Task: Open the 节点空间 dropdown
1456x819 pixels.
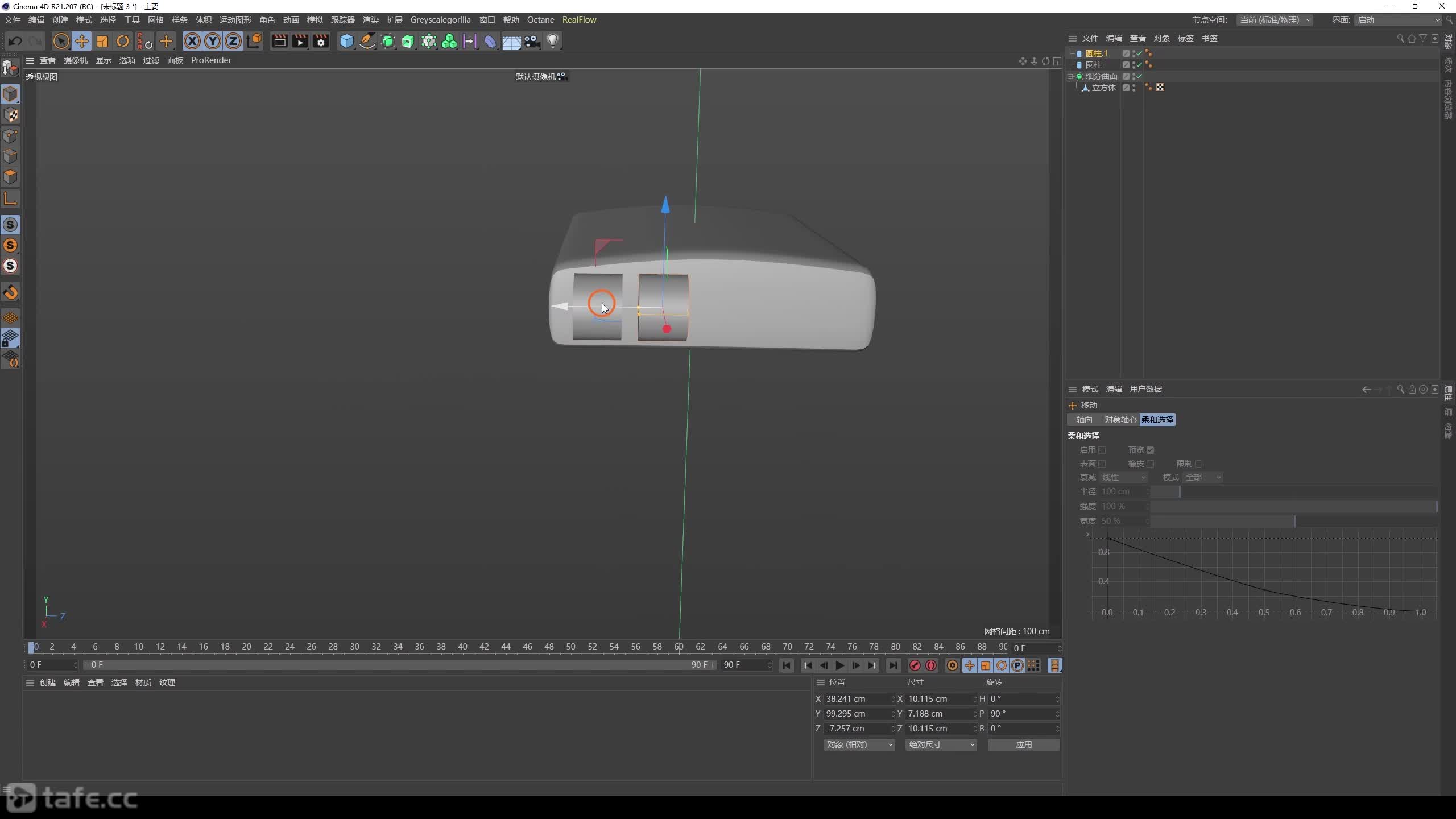Action: (1275, 20)
